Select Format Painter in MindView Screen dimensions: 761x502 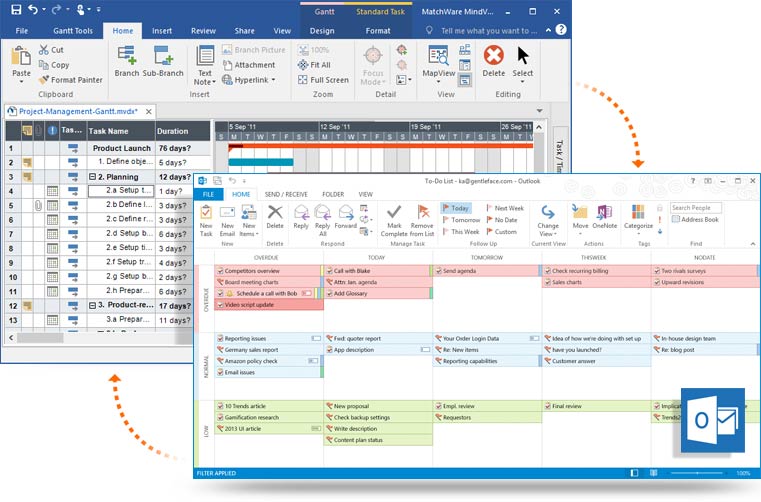71,80
